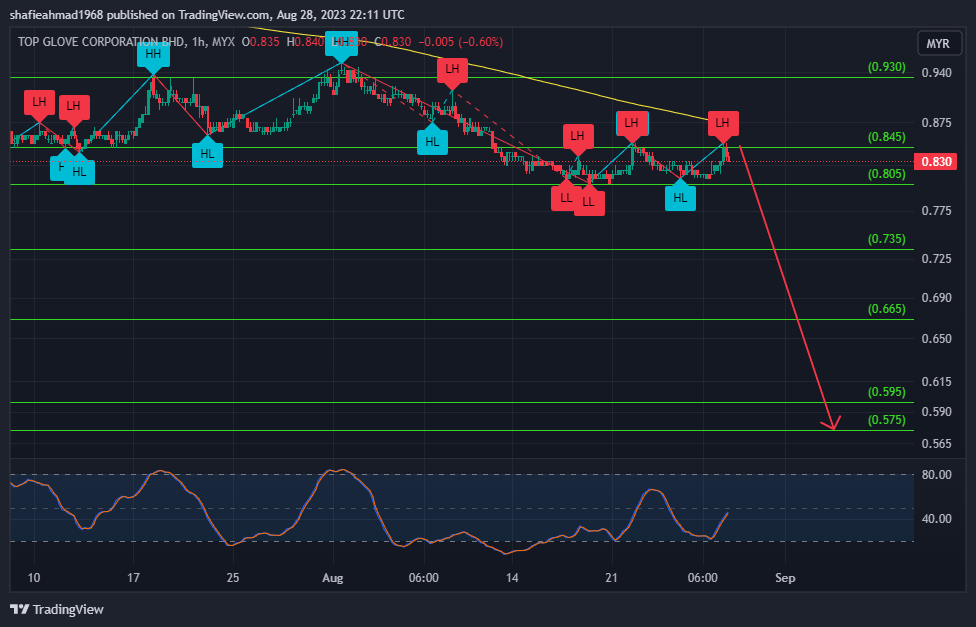Select the HL marker below the July 25 low
This screenshot has width=976, height=627.
[x=207, y=152]
